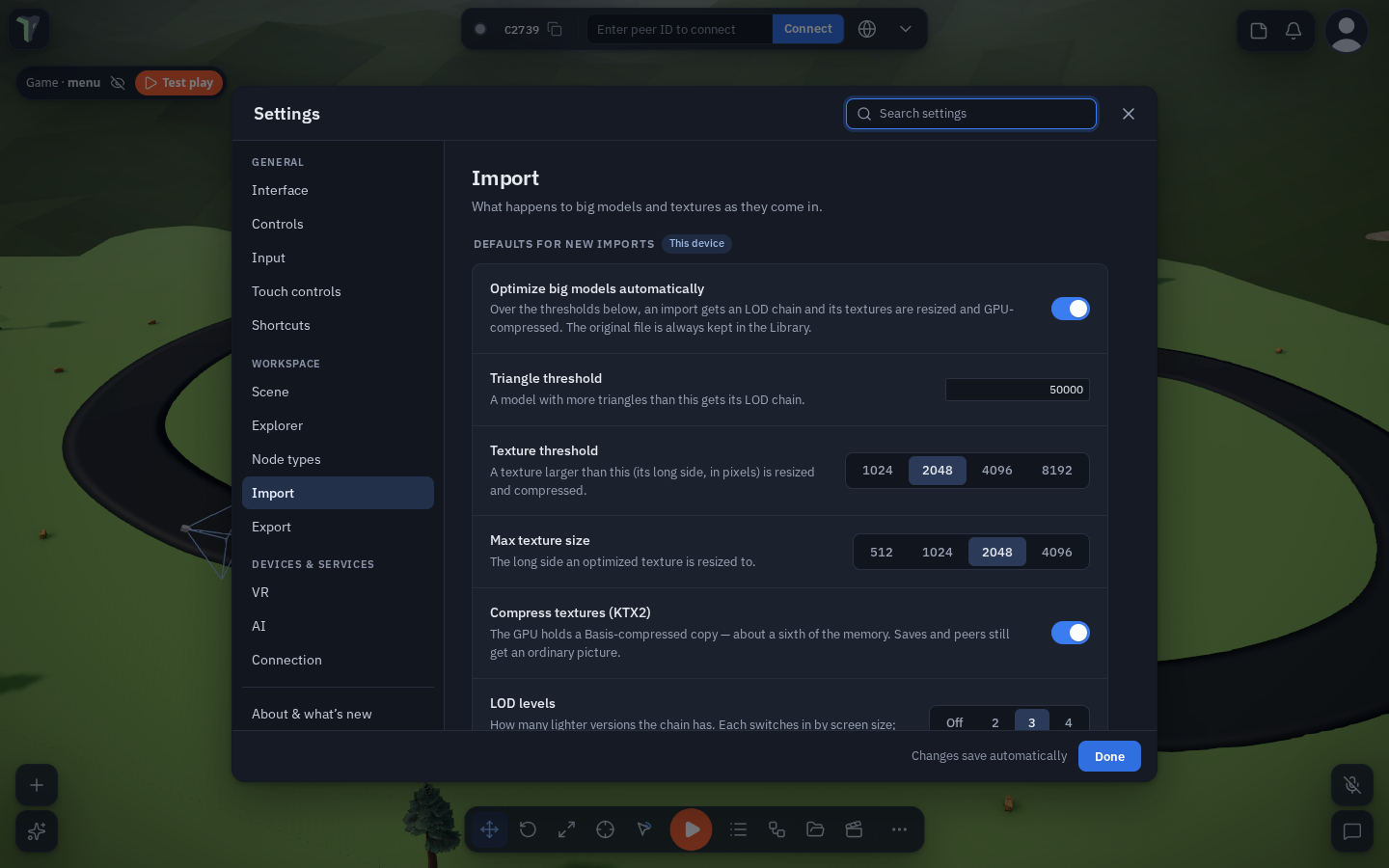1389x868 pixels.
Task: Click the Connect button
Action: [x=808, y=29]
